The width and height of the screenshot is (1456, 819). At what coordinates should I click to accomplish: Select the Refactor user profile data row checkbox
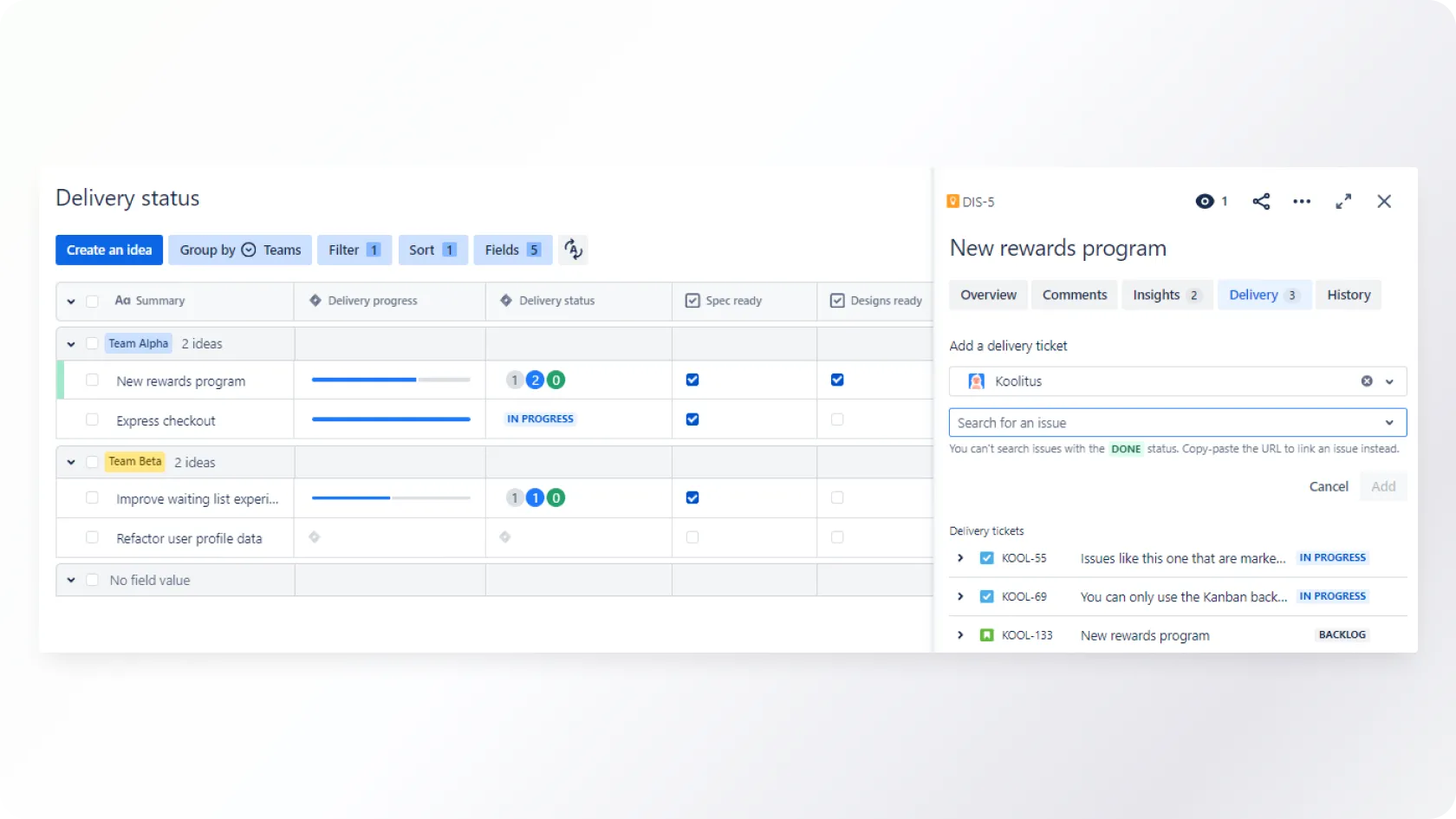(92, 538)
